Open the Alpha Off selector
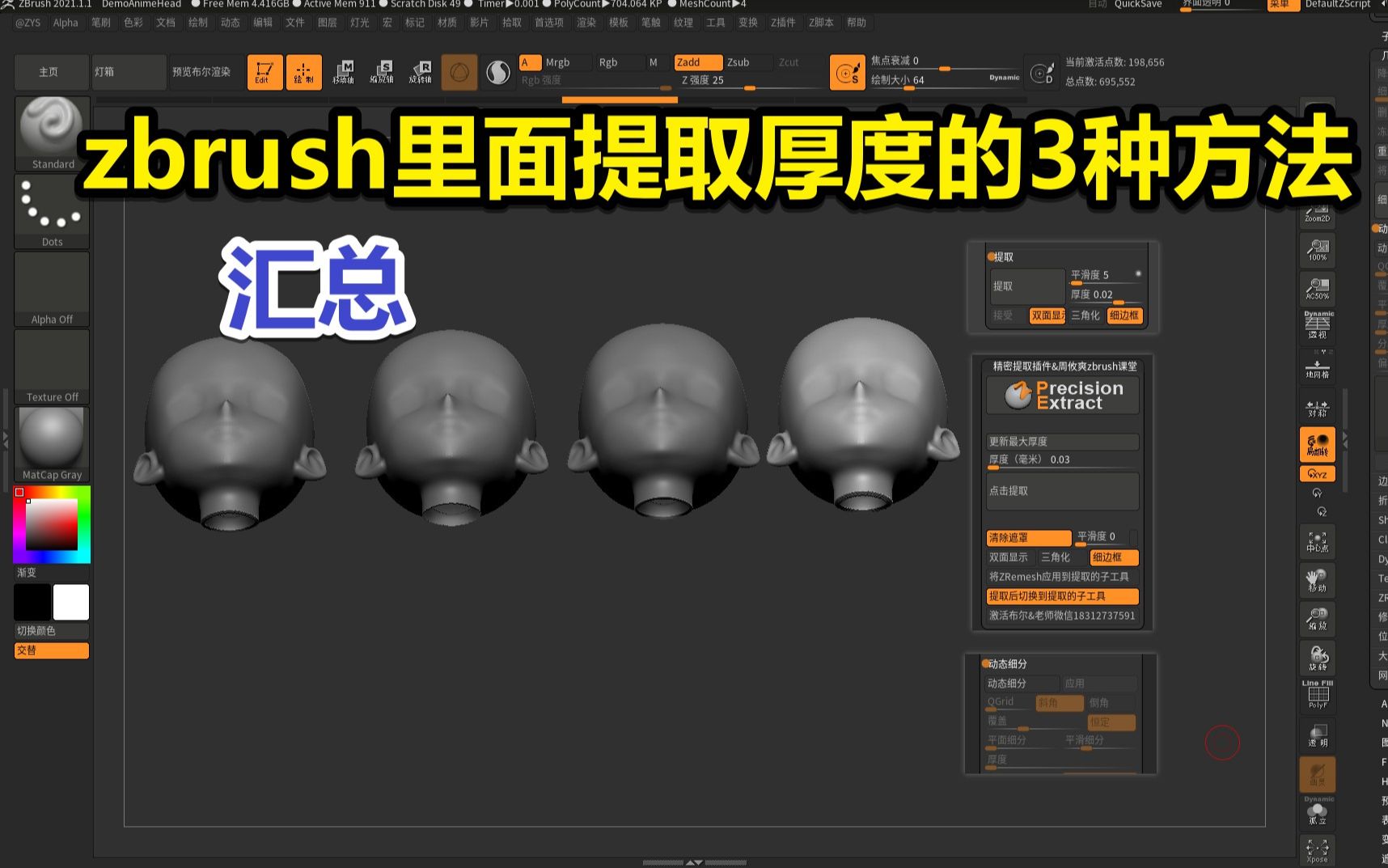 pyautogui.click(x=52, y=289)
